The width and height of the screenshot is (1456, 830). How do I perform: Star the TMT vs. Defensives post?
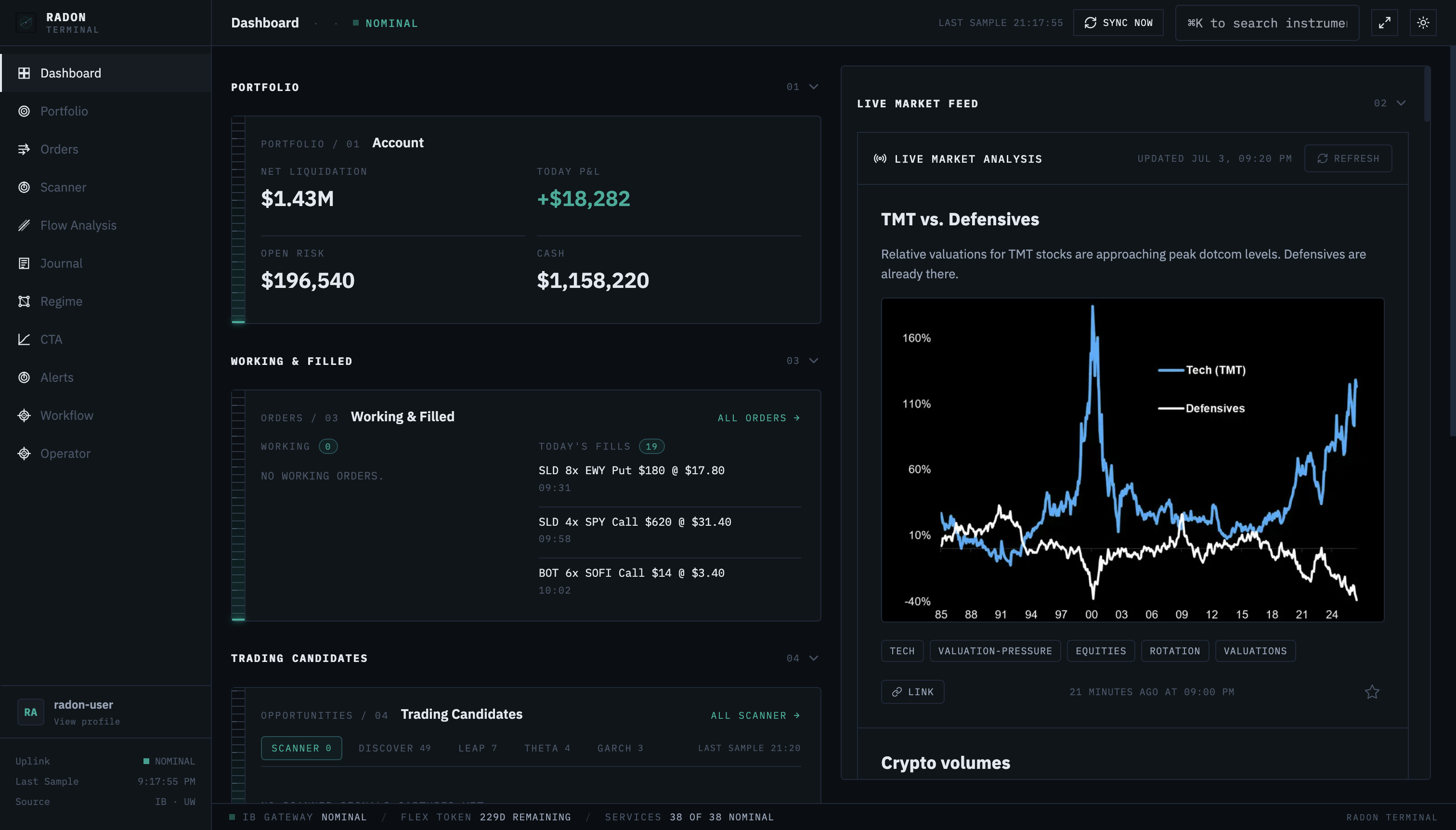[1372, 691]
